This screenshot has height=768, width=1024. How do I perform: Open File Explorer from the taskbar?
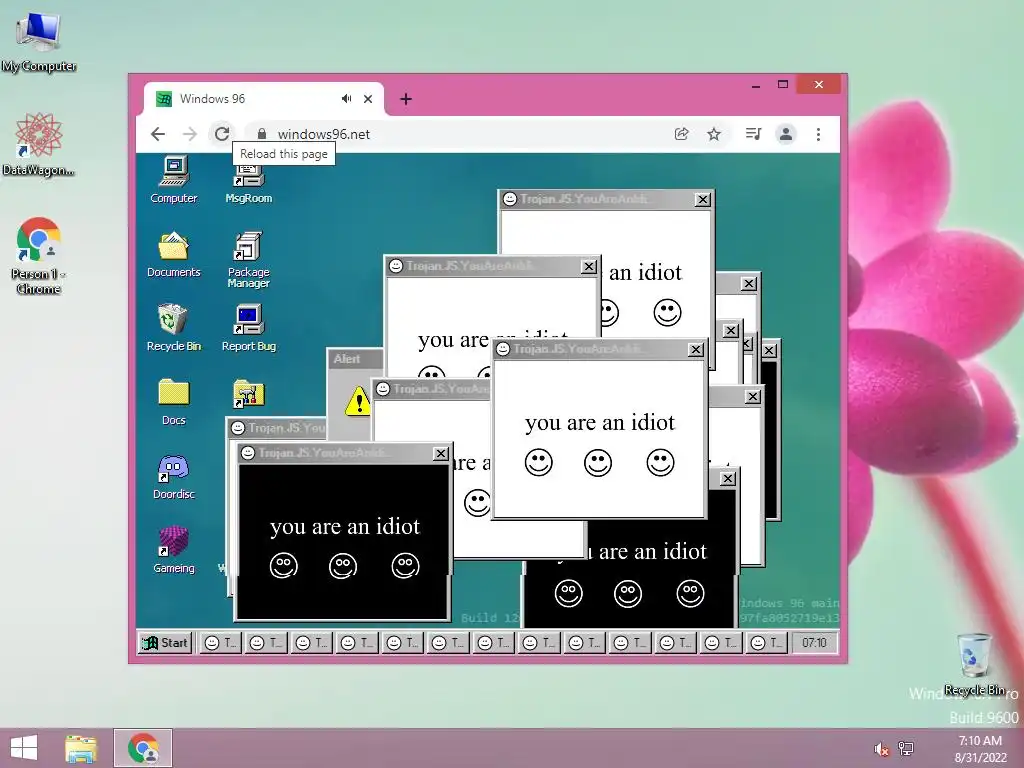(81, 748)
